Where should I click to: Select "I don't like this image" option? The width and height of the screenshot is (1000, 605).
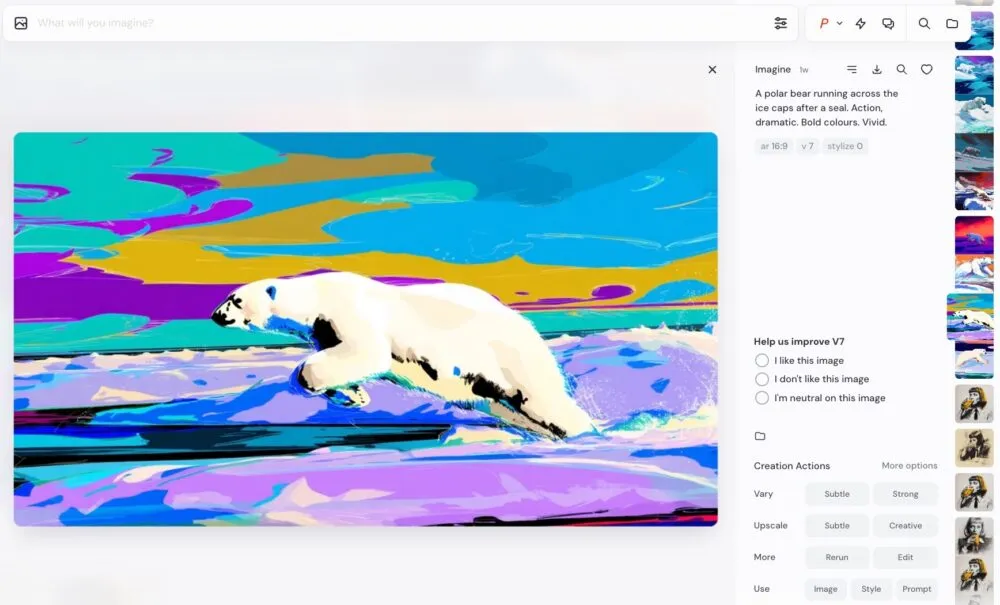coord(762,379)
